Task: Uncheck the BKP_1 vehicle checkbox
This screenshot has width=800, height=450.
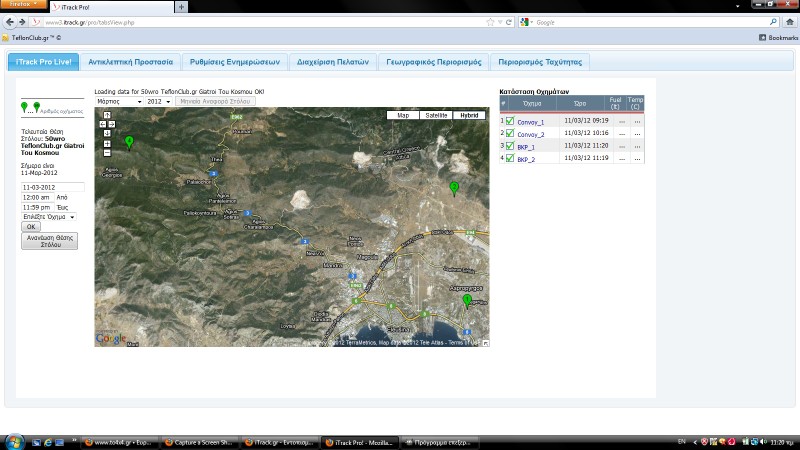Action: pyautogui.click(x=510, y=146)
